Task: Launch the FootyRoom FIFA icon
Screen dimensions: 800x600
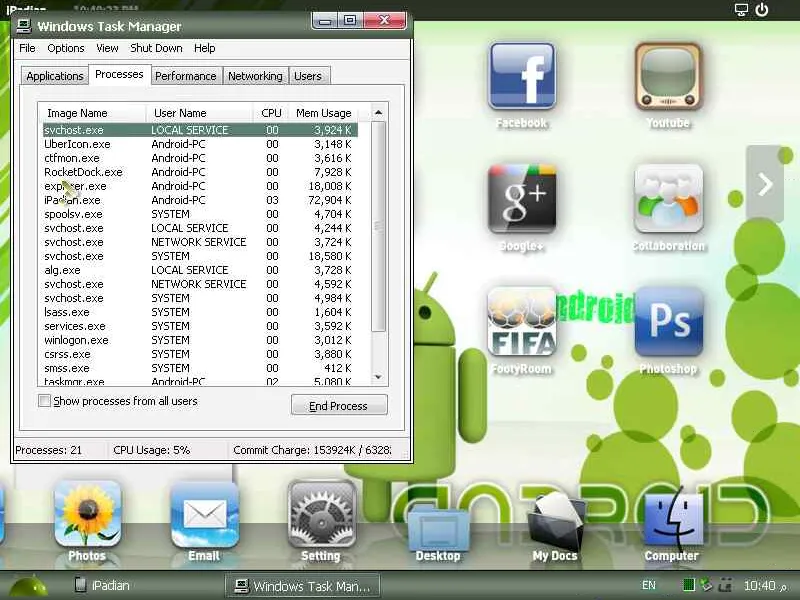Action: tap(521, 321)
